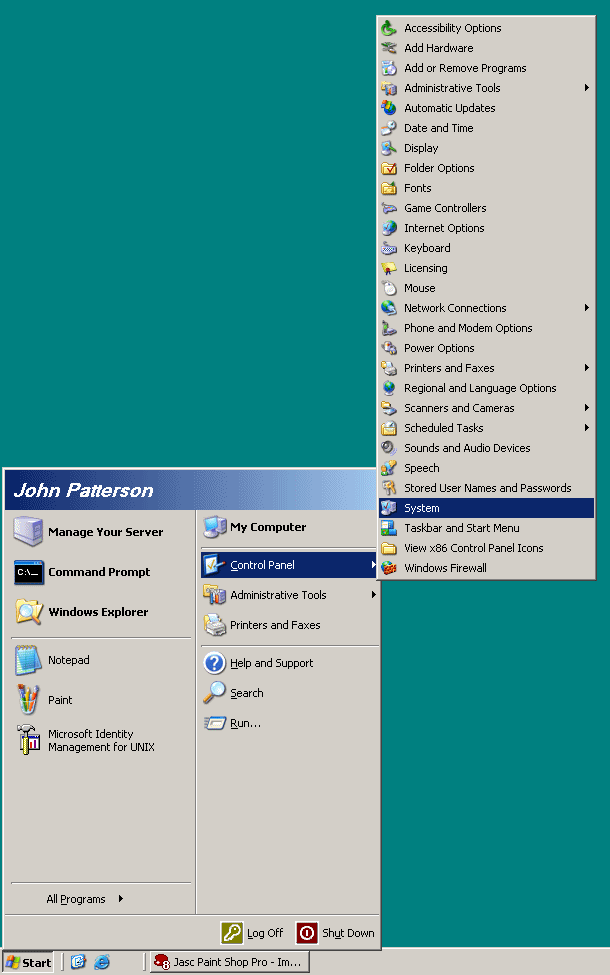Open Folder Options entry
Image resolution: width=610 pixels, height=975 pixels.
tap(439, 168)
